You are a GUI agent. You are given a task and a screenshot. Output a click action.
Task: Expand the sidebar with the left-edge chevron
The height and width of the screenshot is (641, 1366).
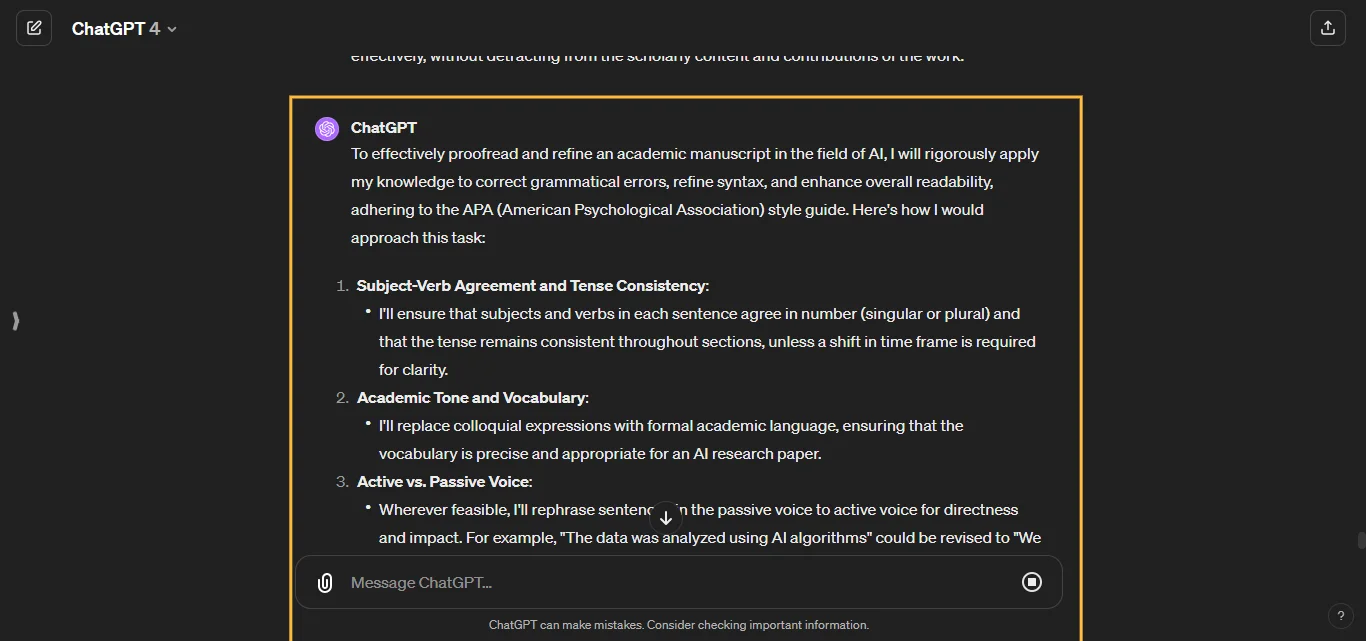tap(15, 321)
